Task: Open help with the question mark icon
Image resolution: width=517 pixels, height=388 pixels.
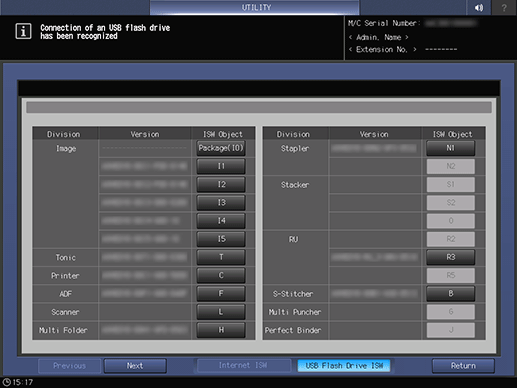Action: pos(504,7)
